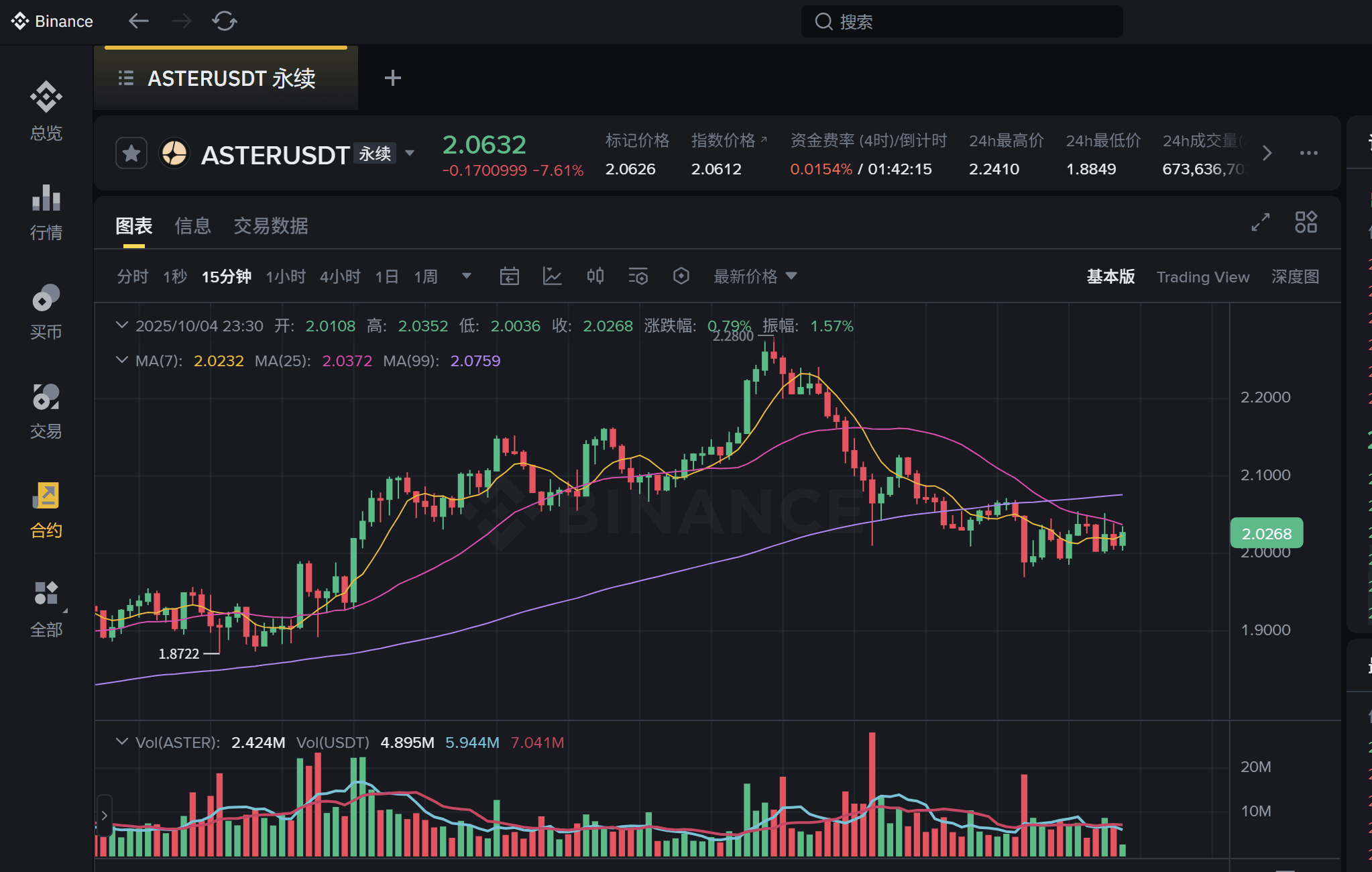The image size is (1372, 872).
Task: Open the technical indicators settings icon
Action: (x=638, y=276)
